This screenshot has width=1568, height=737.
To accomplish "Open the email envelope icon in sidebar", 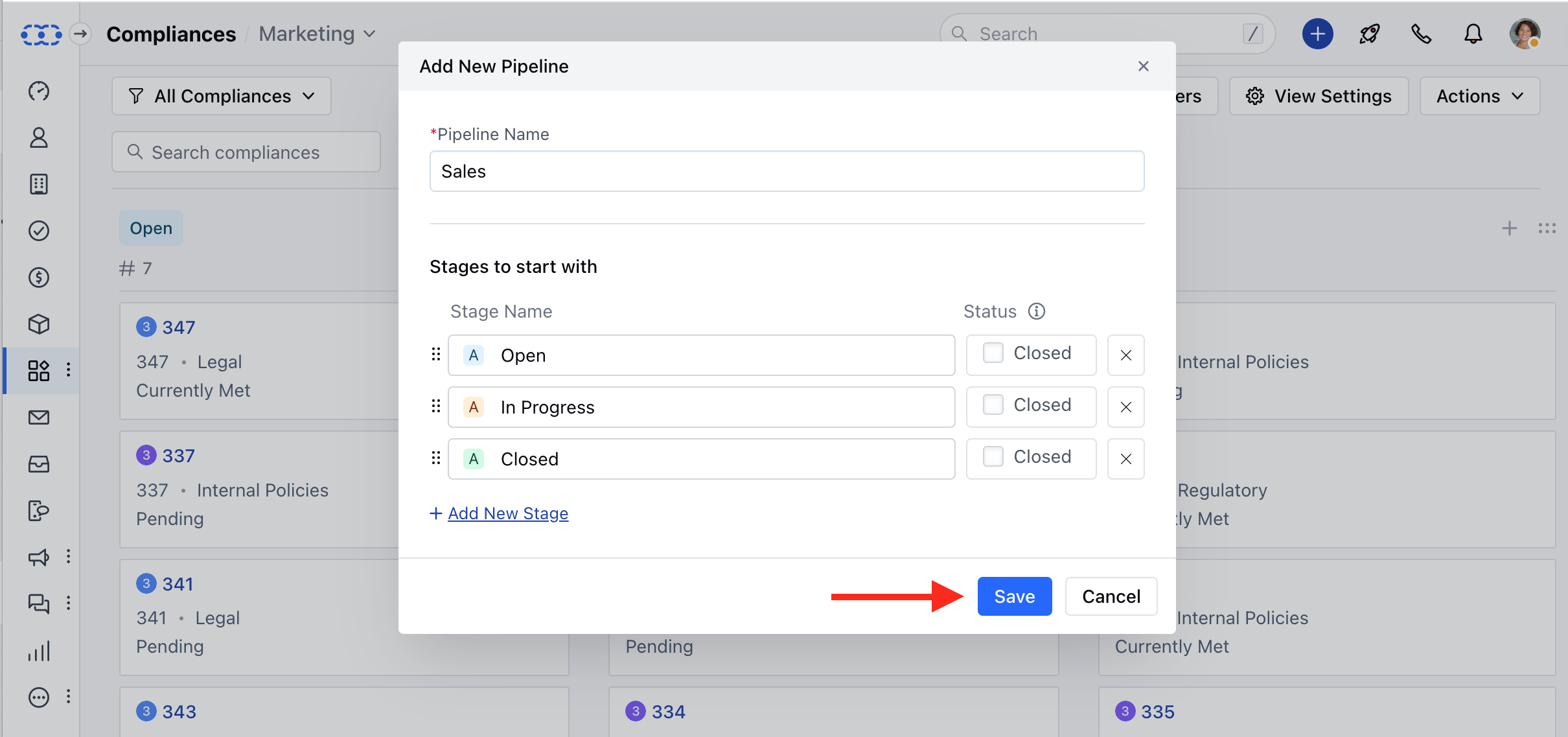I will (x=39, y=417).
